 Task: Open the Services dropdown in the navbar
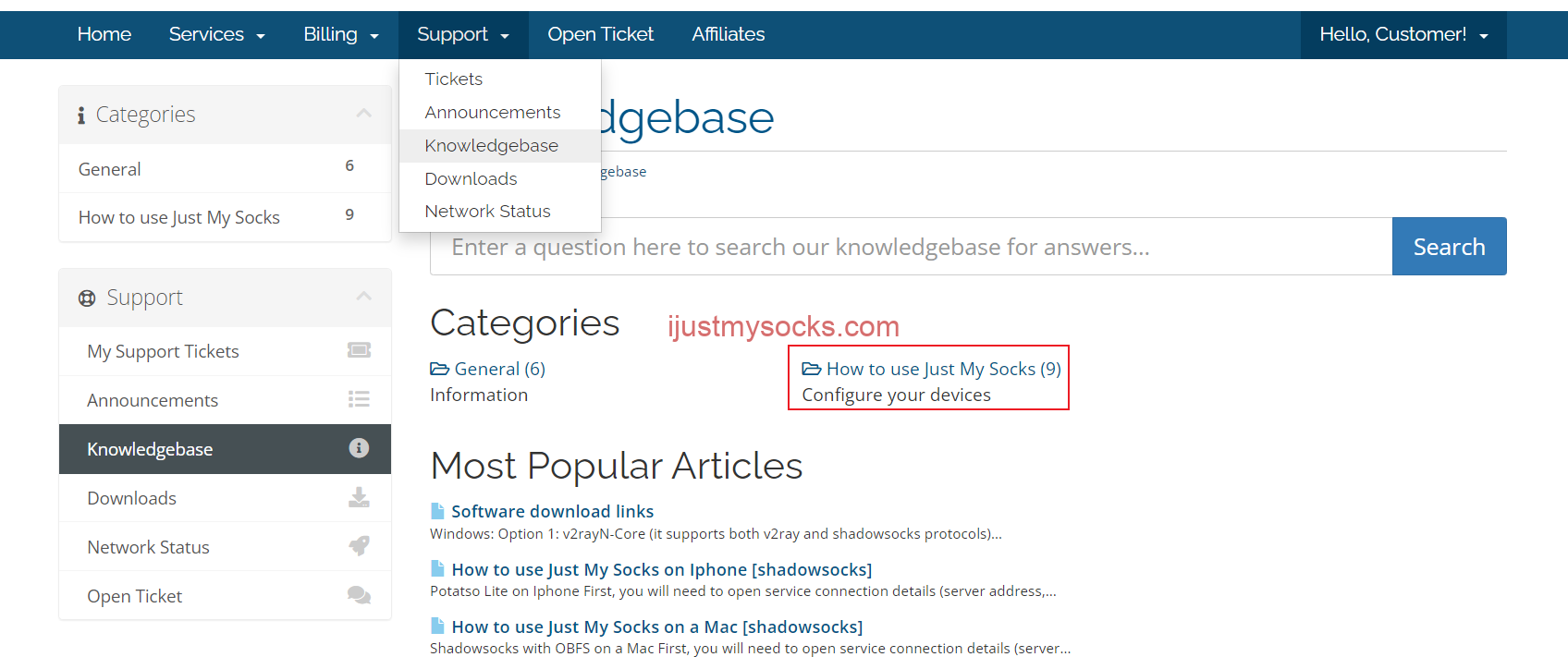pyautogui.click(x=217, y=34)
